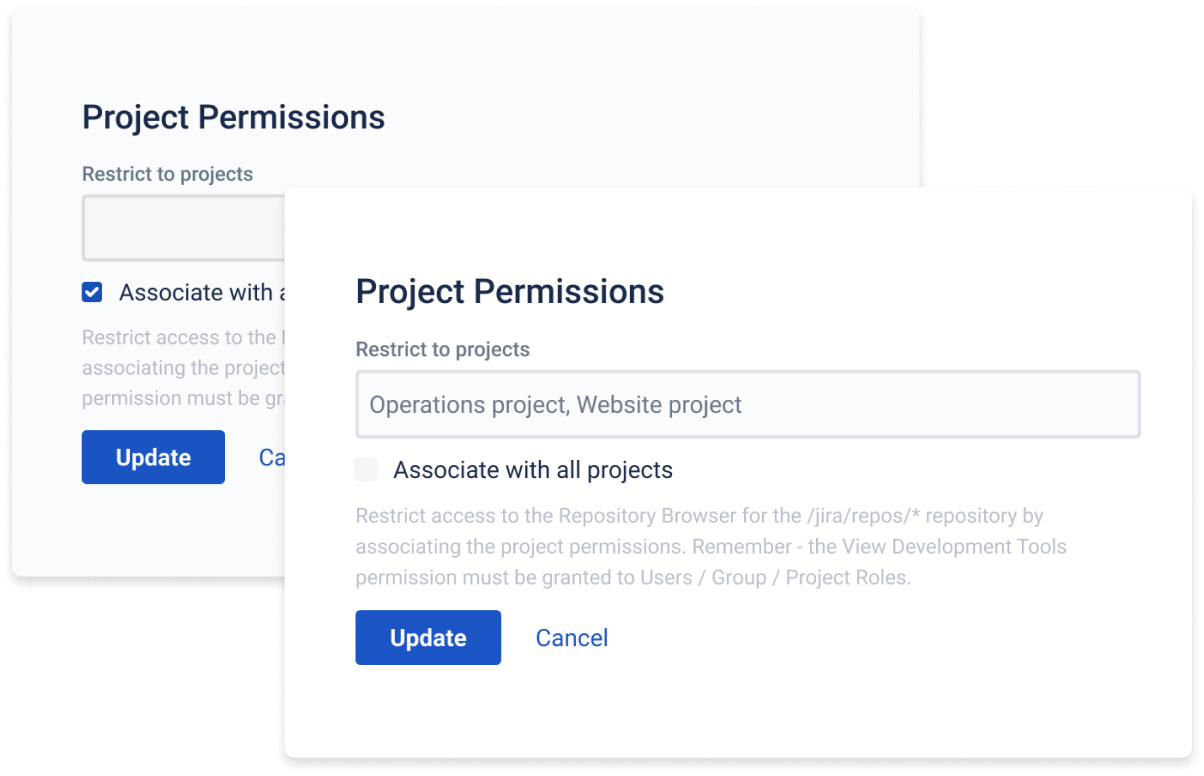Click the 'Associate with all projects' label text
1204x776 pixels.
532,470
